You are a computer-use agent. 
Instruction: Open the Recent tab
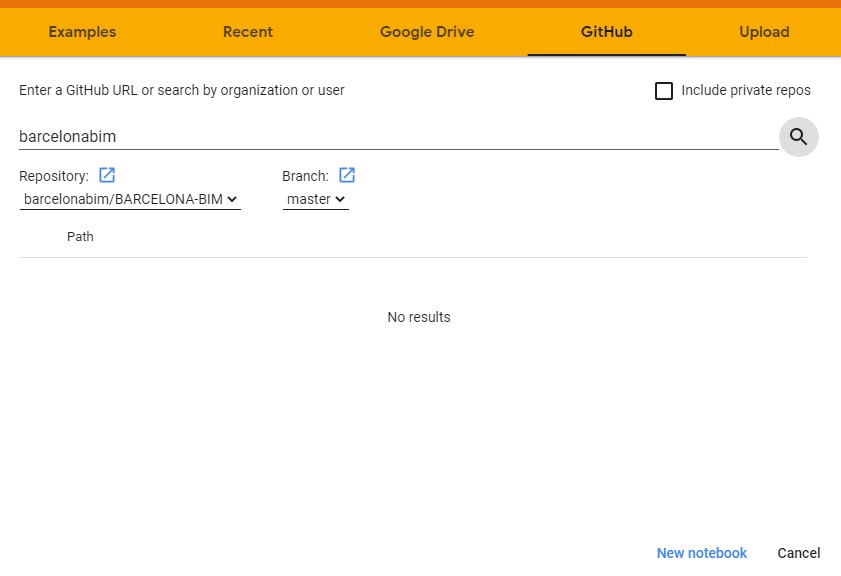click(248, 32)
